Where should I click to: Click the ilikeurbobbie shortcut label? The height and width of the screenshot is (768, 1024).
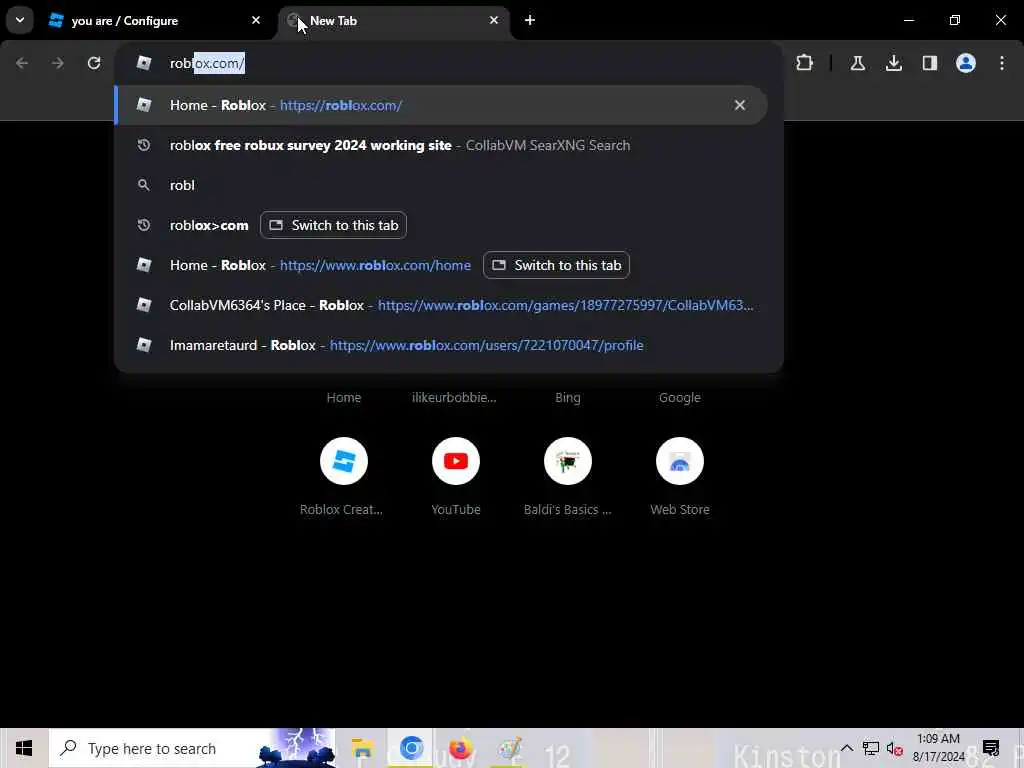coord(455,398)
